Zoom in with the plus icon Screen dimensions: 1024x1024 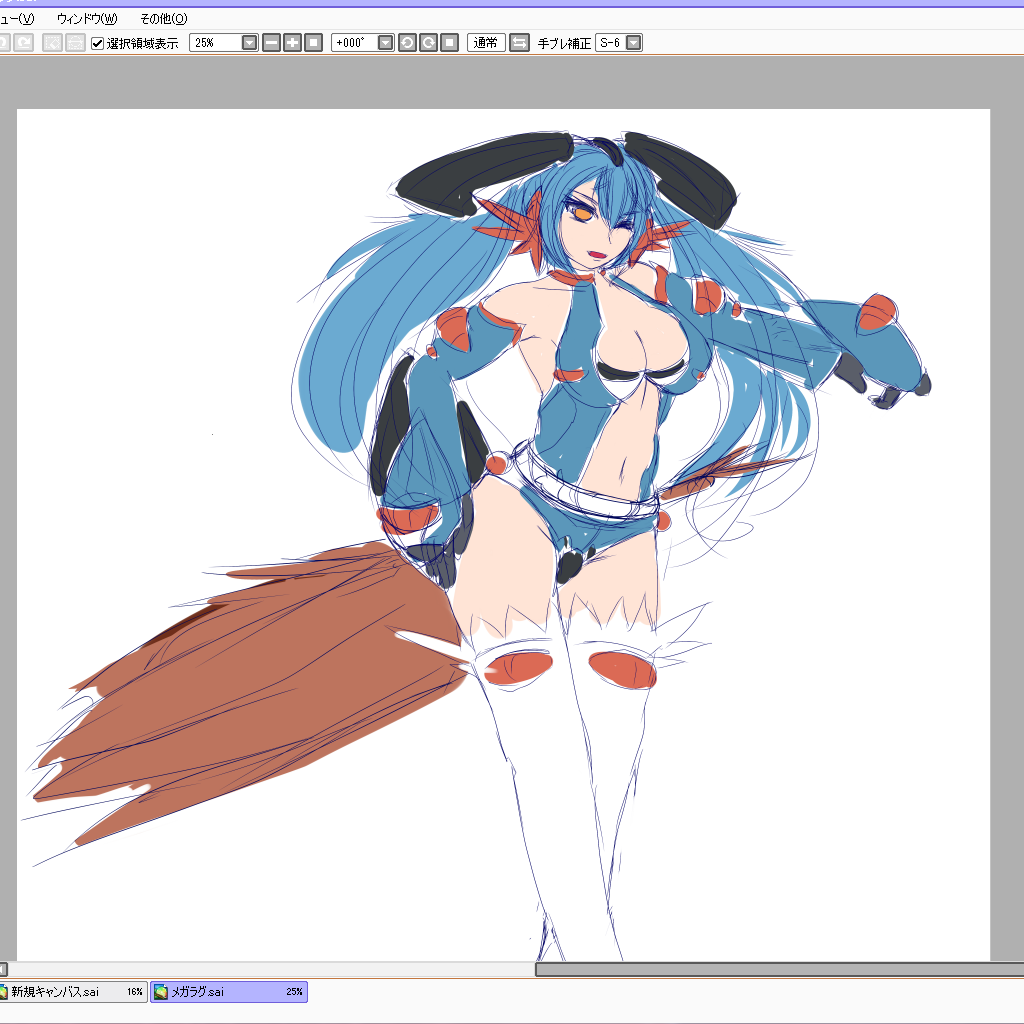(x=293, y=43)
